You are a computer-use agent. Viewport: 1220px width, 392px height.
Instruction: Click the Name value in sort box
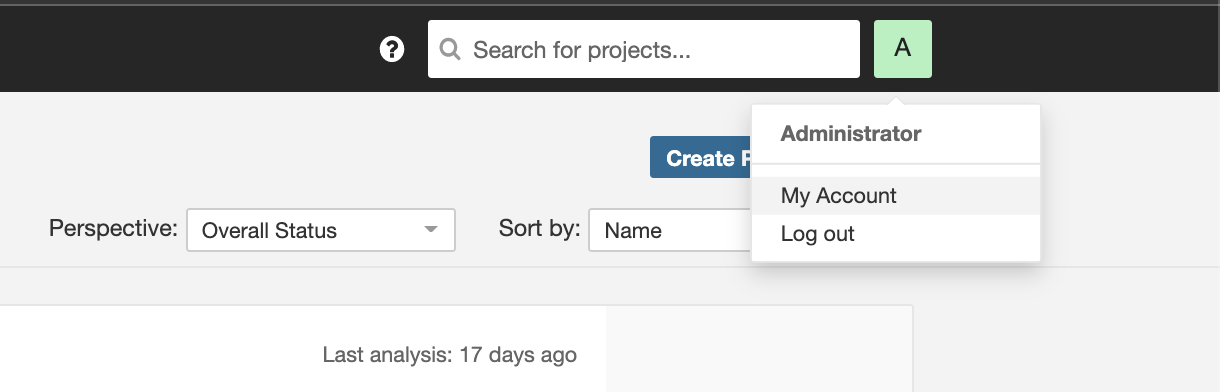633,231
